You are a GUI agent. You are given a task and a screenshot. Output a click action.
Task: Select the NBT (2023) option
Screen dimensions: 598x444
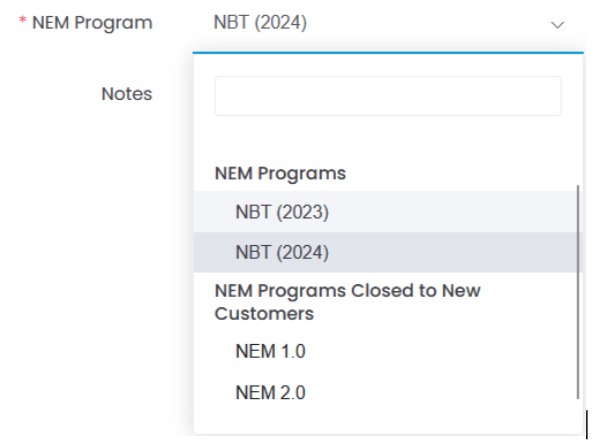point(386,212)
